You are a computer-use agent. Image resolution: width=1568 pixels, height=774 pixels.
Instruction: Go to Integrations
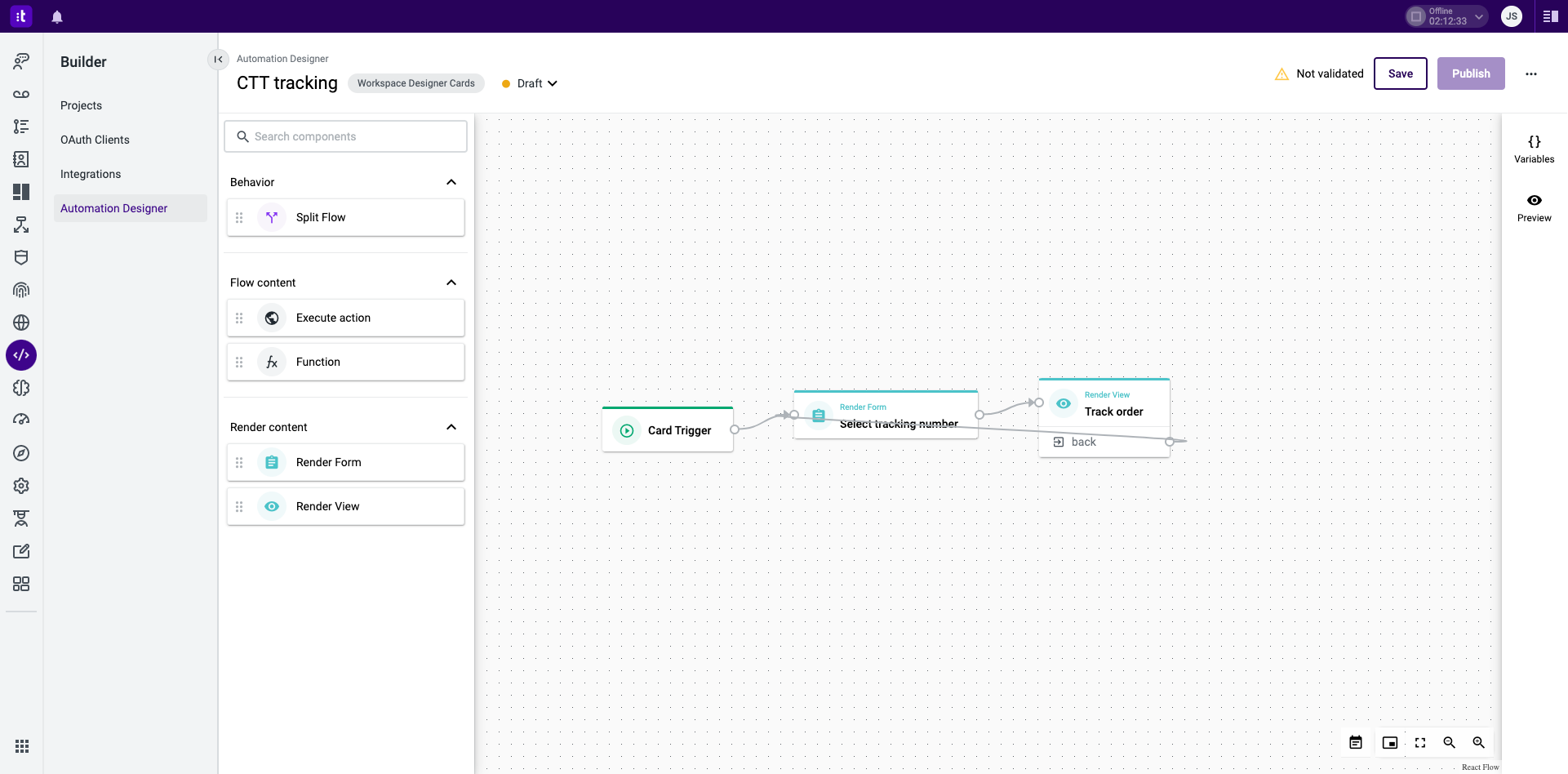91,174
